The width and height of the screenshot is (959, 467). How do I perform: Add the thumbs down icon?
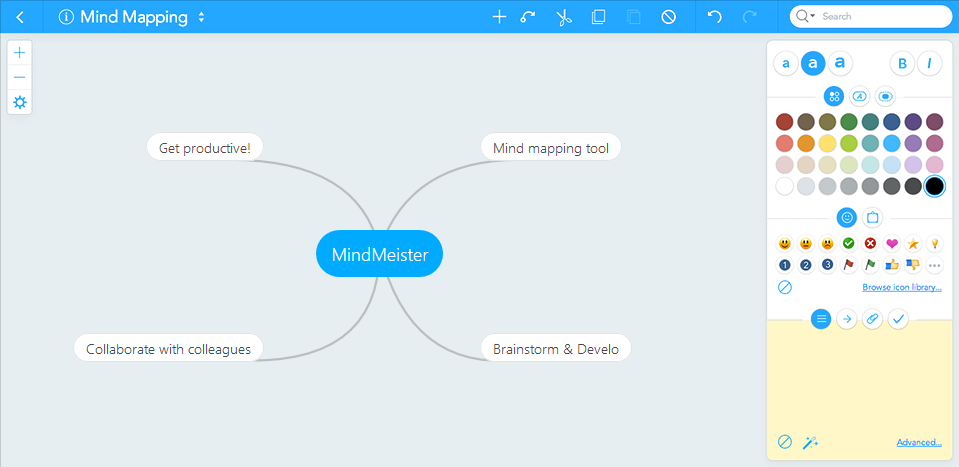(913, 265)
